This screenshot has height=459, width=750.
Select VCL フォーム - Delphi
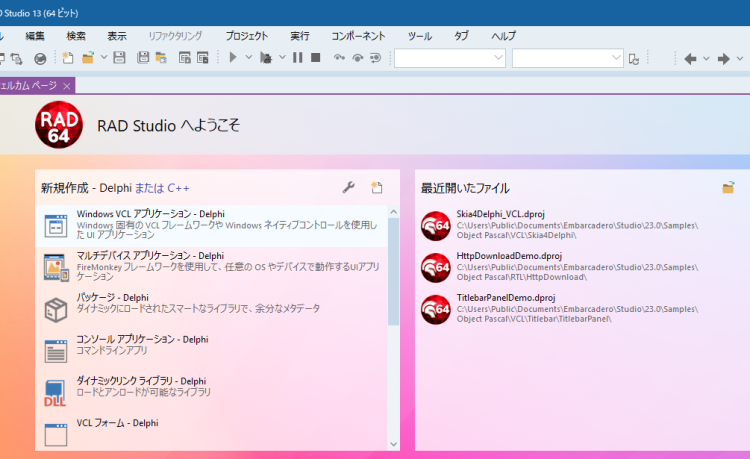(x=211, y=434)
